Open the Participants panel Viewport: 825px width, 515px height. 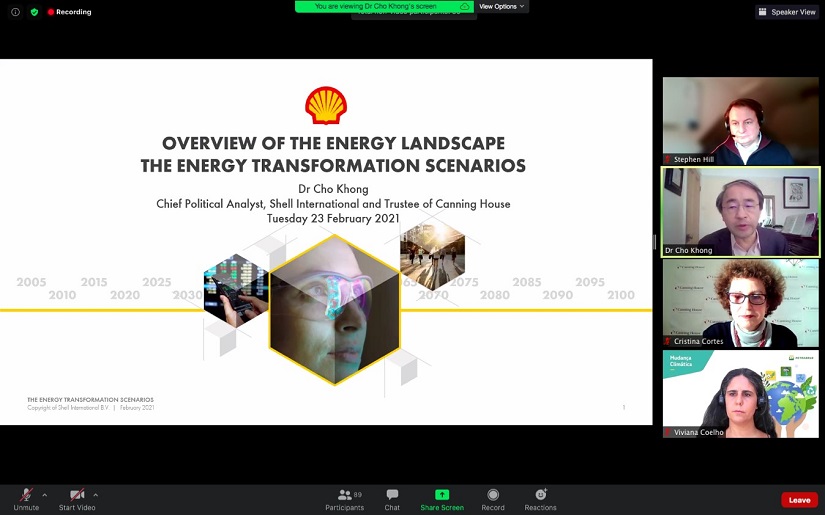click(345, 500)
